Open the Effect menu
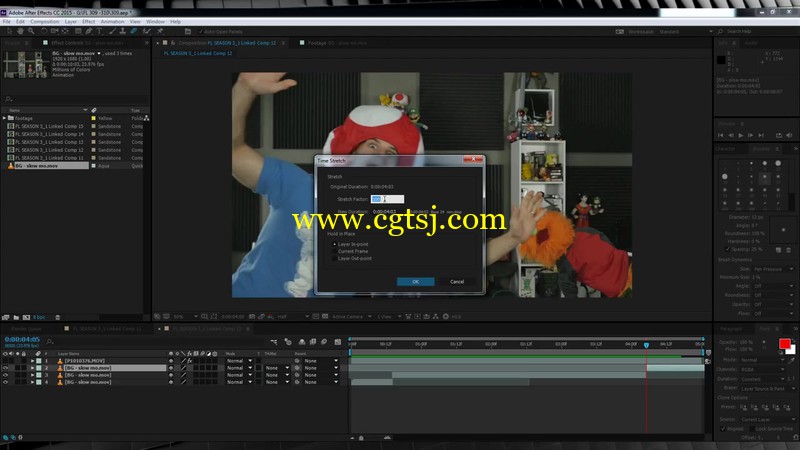 tap(88, 22)
